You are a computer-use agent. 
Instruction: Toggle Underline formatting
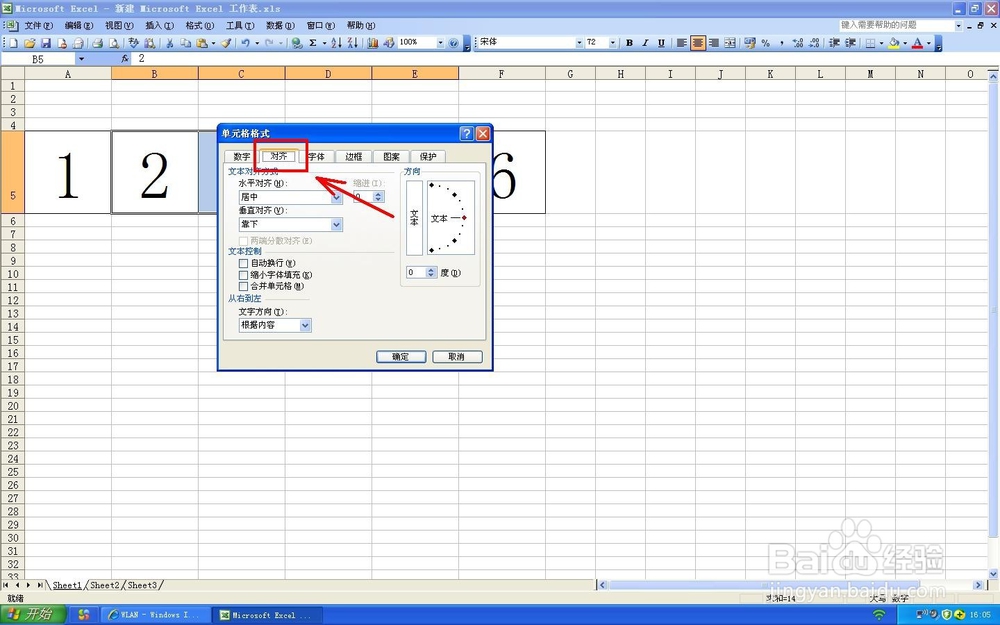[x=661, y=43]
